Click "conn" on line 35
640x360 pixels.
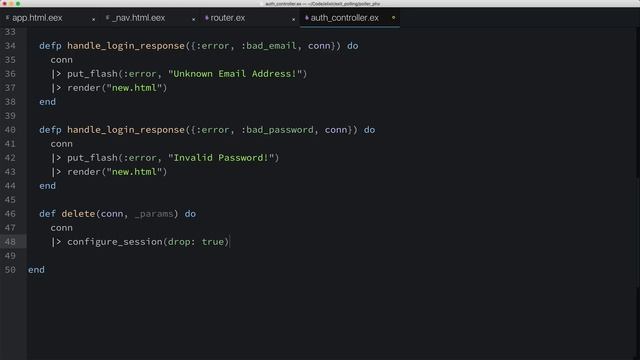[x=62, y=60]
